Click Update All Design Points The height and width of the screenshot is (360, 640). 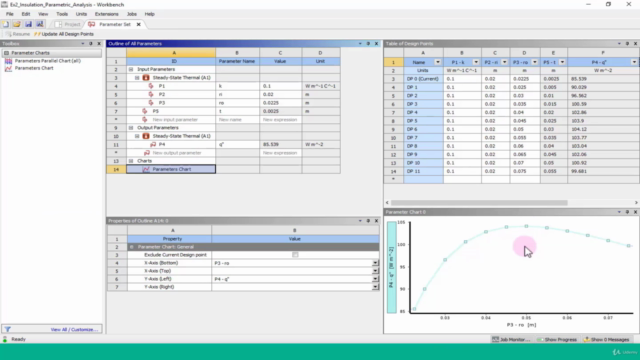[64, 34]
